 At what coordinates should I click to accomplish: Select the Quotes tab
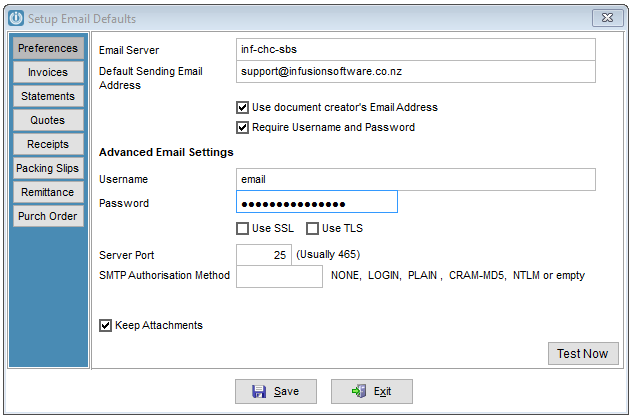[48, 120]
